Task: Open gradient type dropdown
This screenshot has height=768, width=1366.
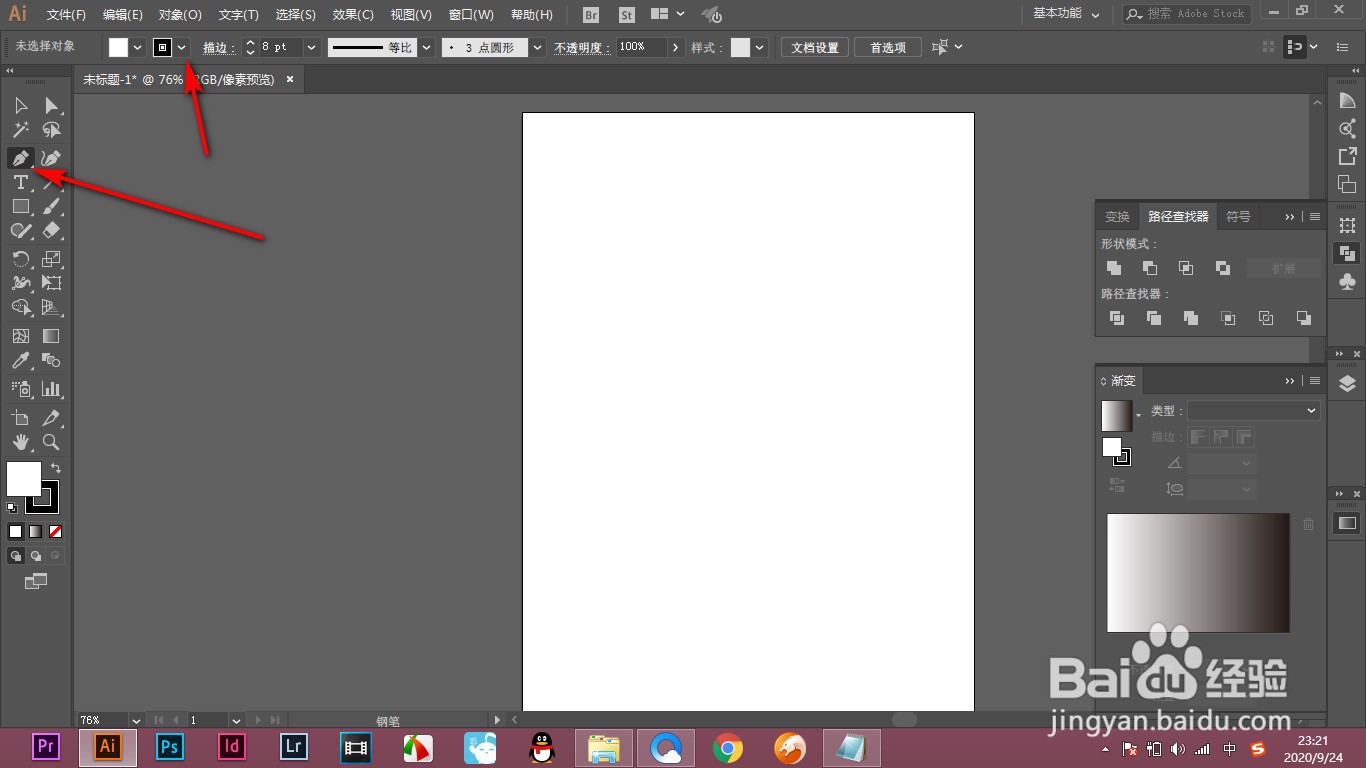Action: tap(1254, 410)
